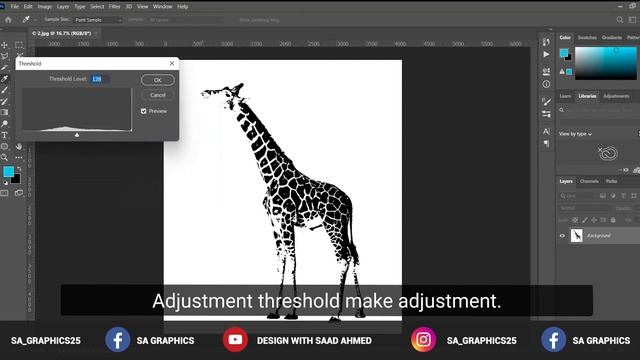Open the File menu
Screen dimensions: 640x360
pyautogui.click(x=15, y=7)
